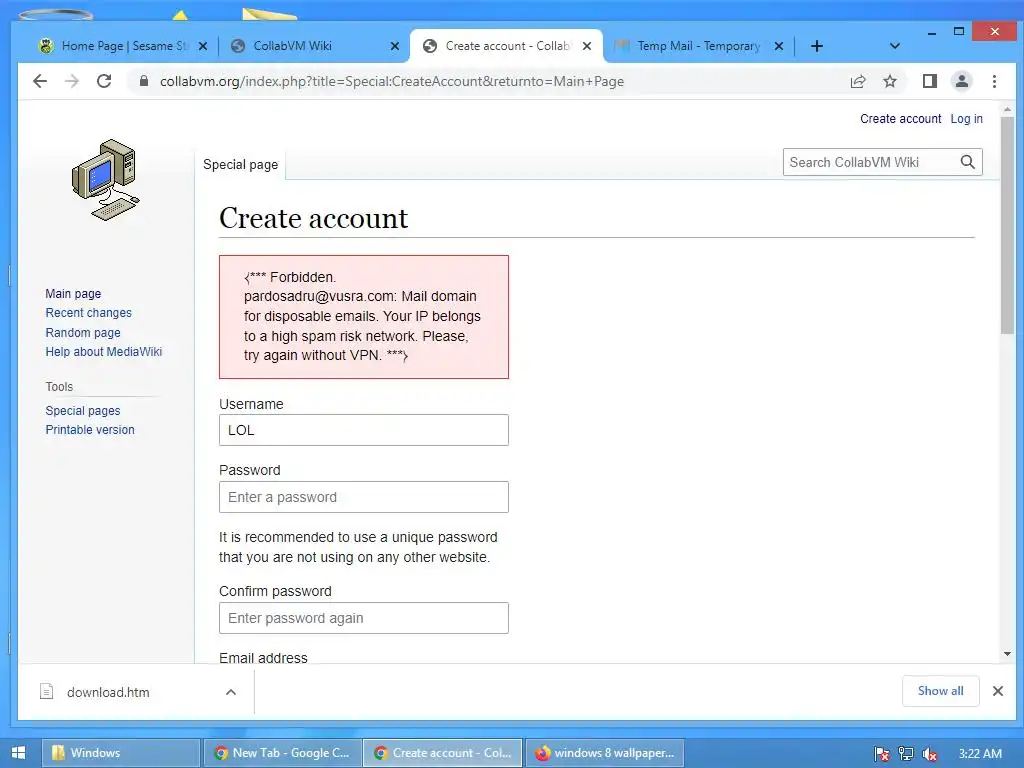Select the Create account browser tab

506,46
